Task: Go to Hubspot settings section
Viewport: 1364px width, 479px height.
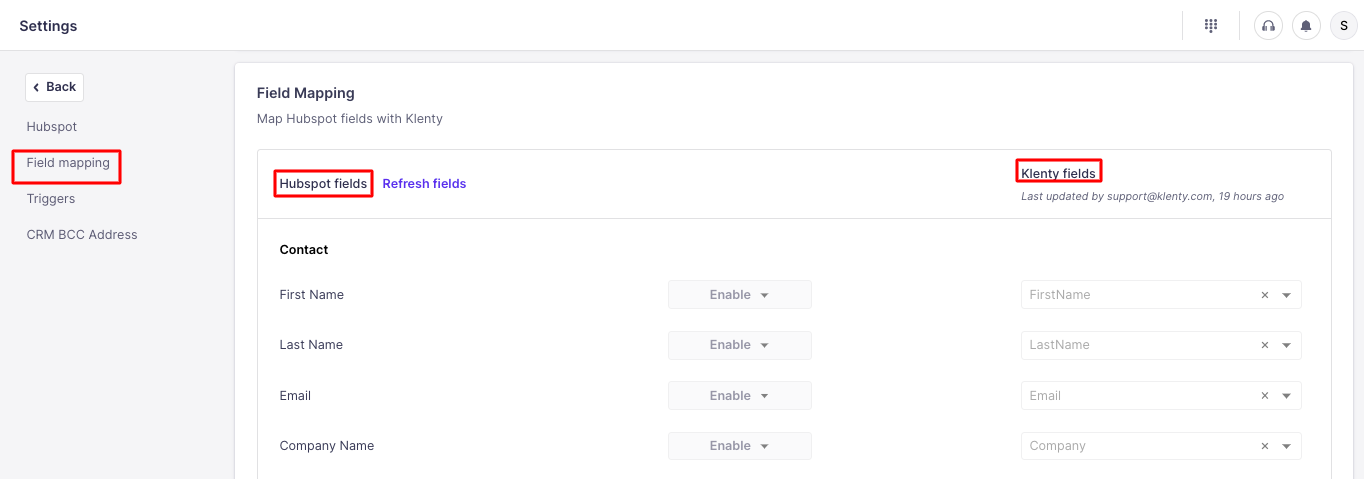Action: point(52,127)
